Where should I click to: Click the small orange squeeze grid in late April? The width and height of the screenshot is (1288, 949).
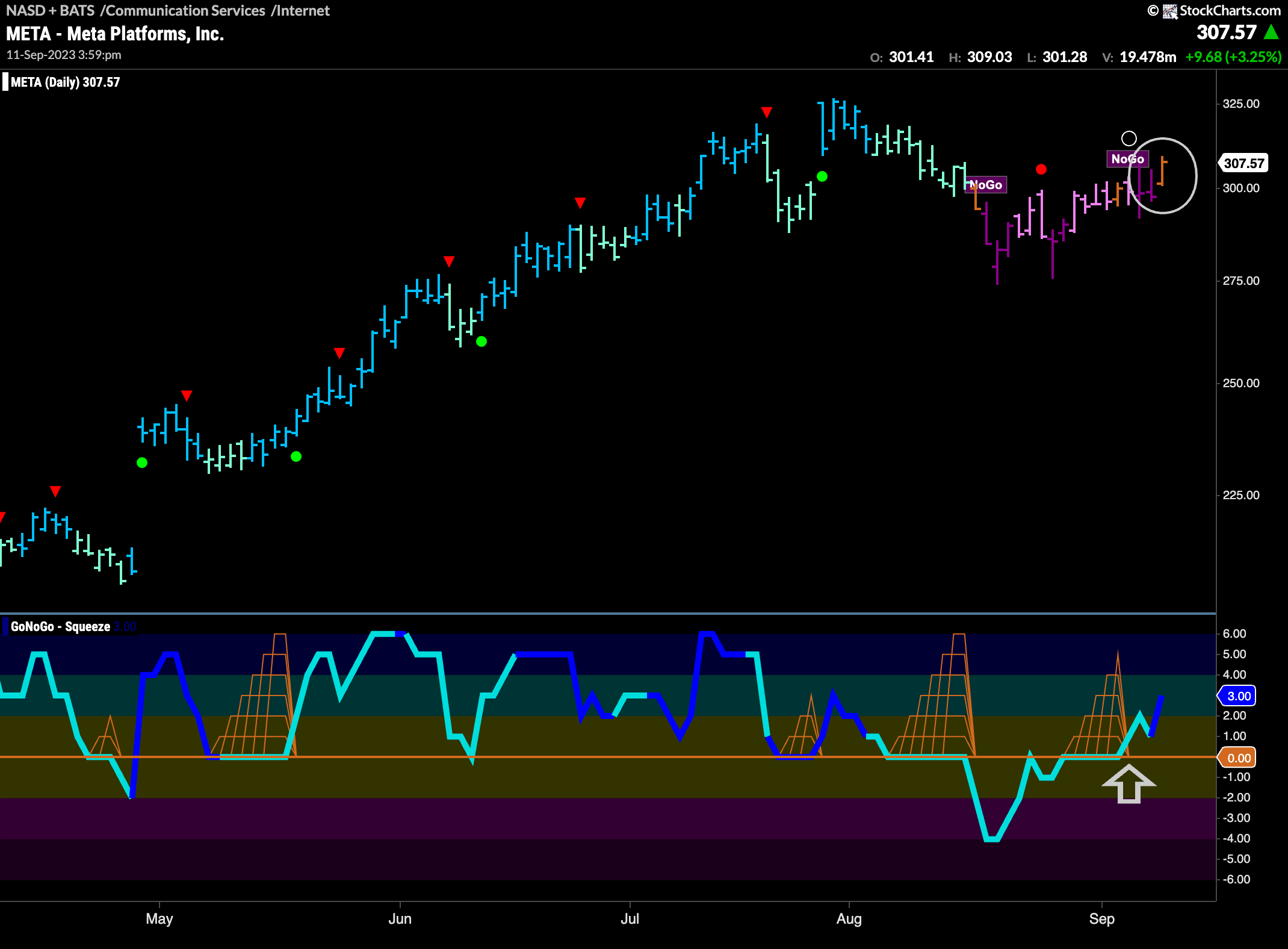pos(105,736)
